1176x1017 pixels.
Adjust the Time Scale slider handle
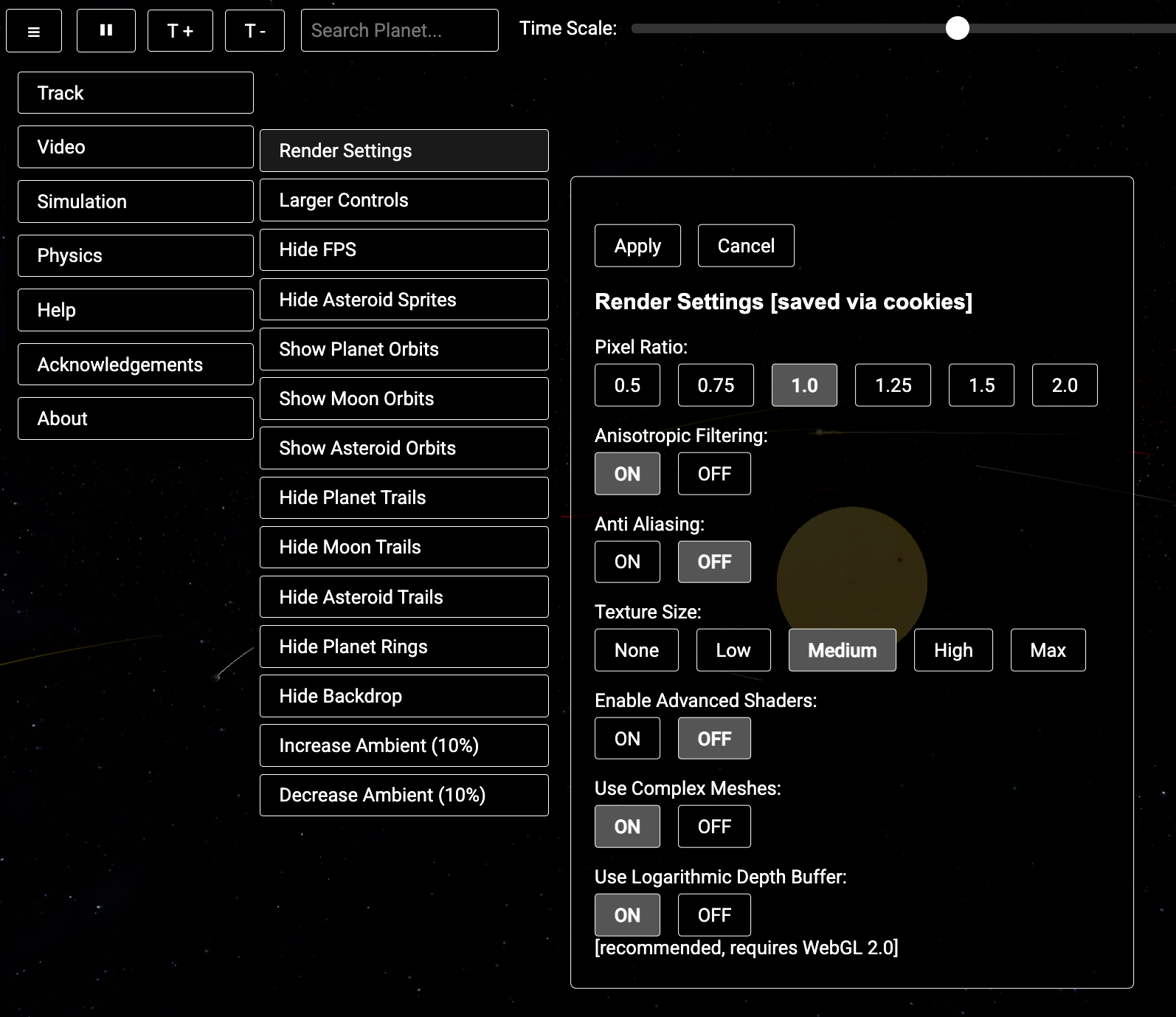tap(957, 29)
